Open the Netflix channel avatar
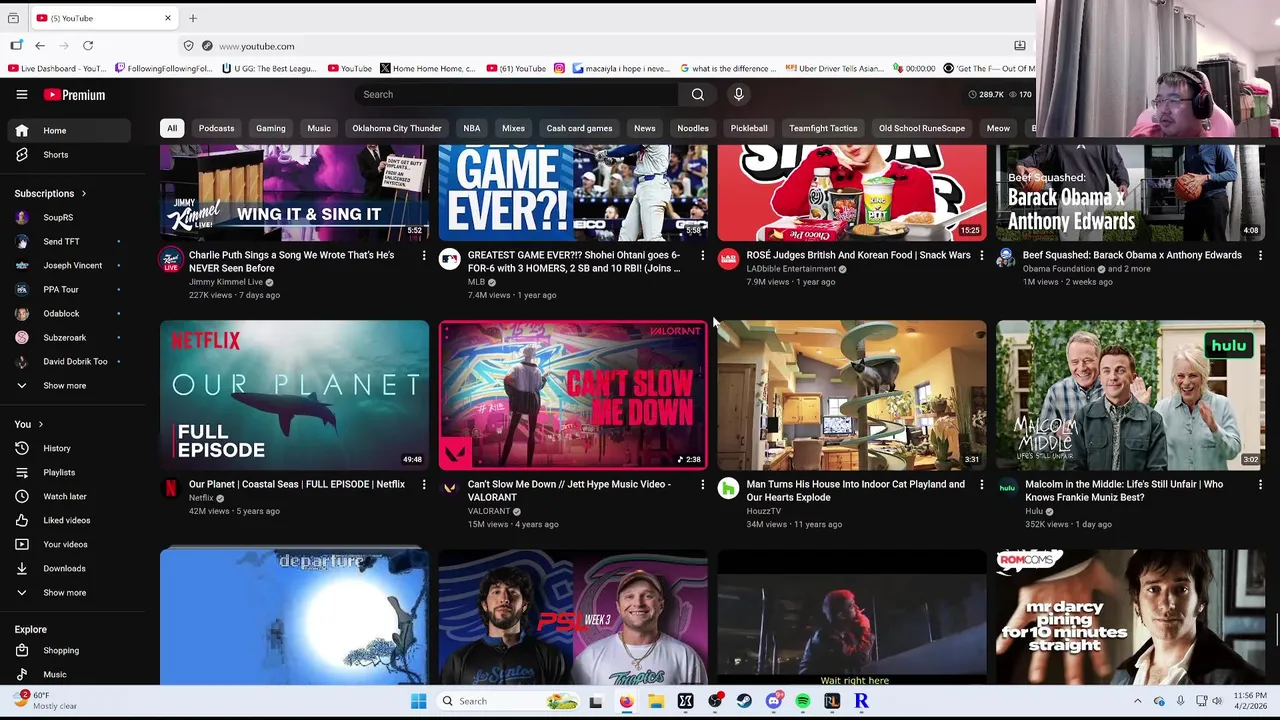 [x=171, y=489]
